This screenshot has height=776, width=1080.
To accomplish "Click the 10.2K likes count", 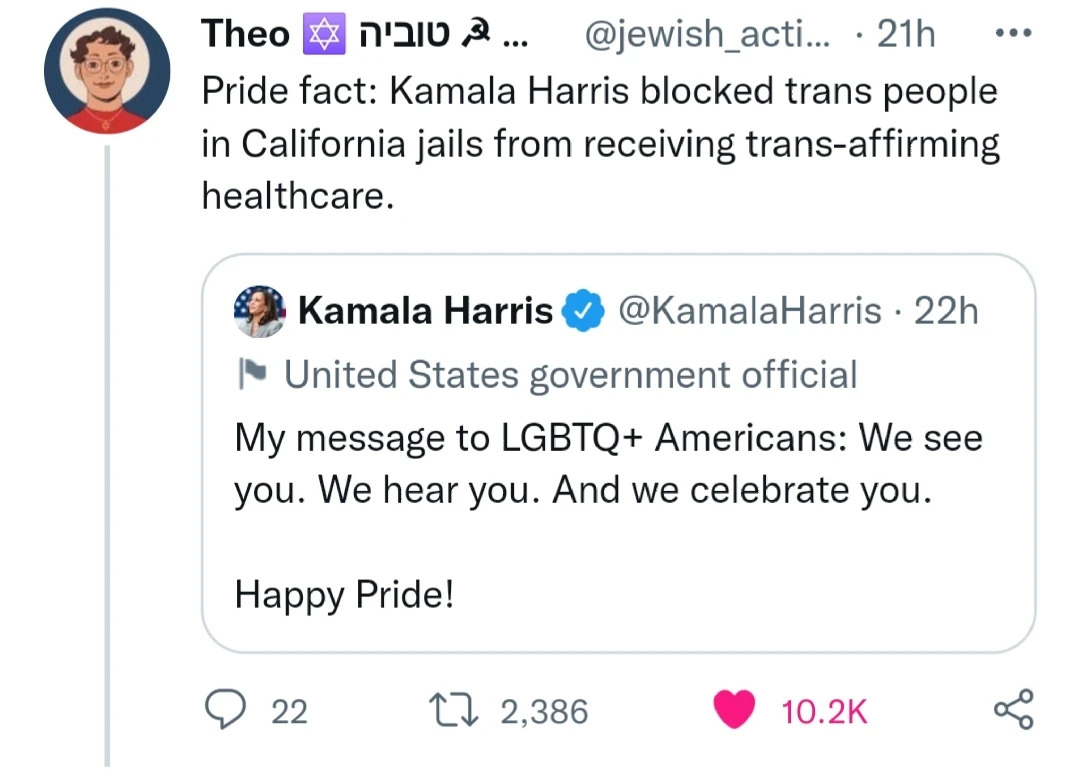I will point(824,711).
